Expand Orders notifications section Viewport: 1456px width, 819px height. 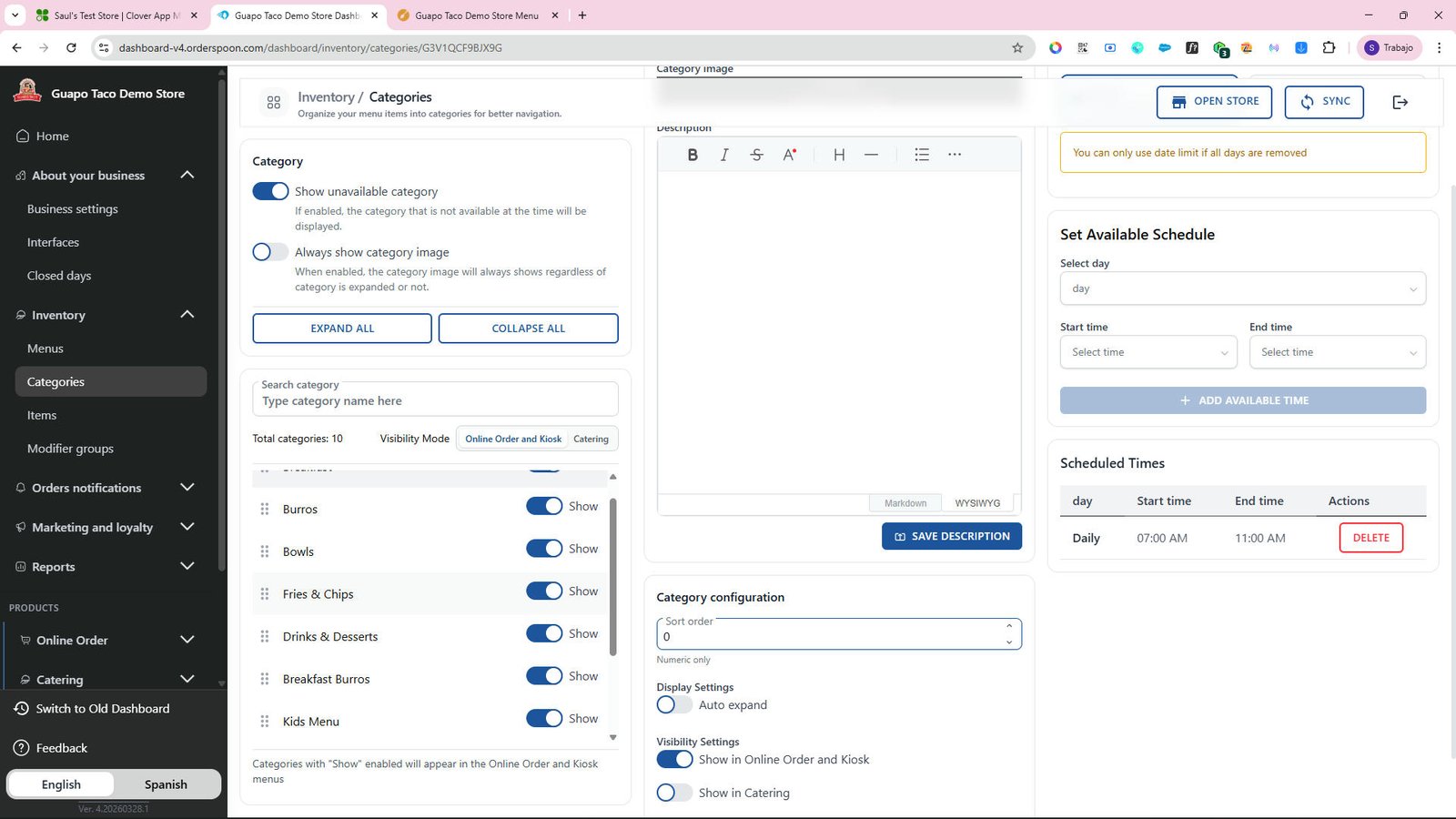(x=187, y=488)
